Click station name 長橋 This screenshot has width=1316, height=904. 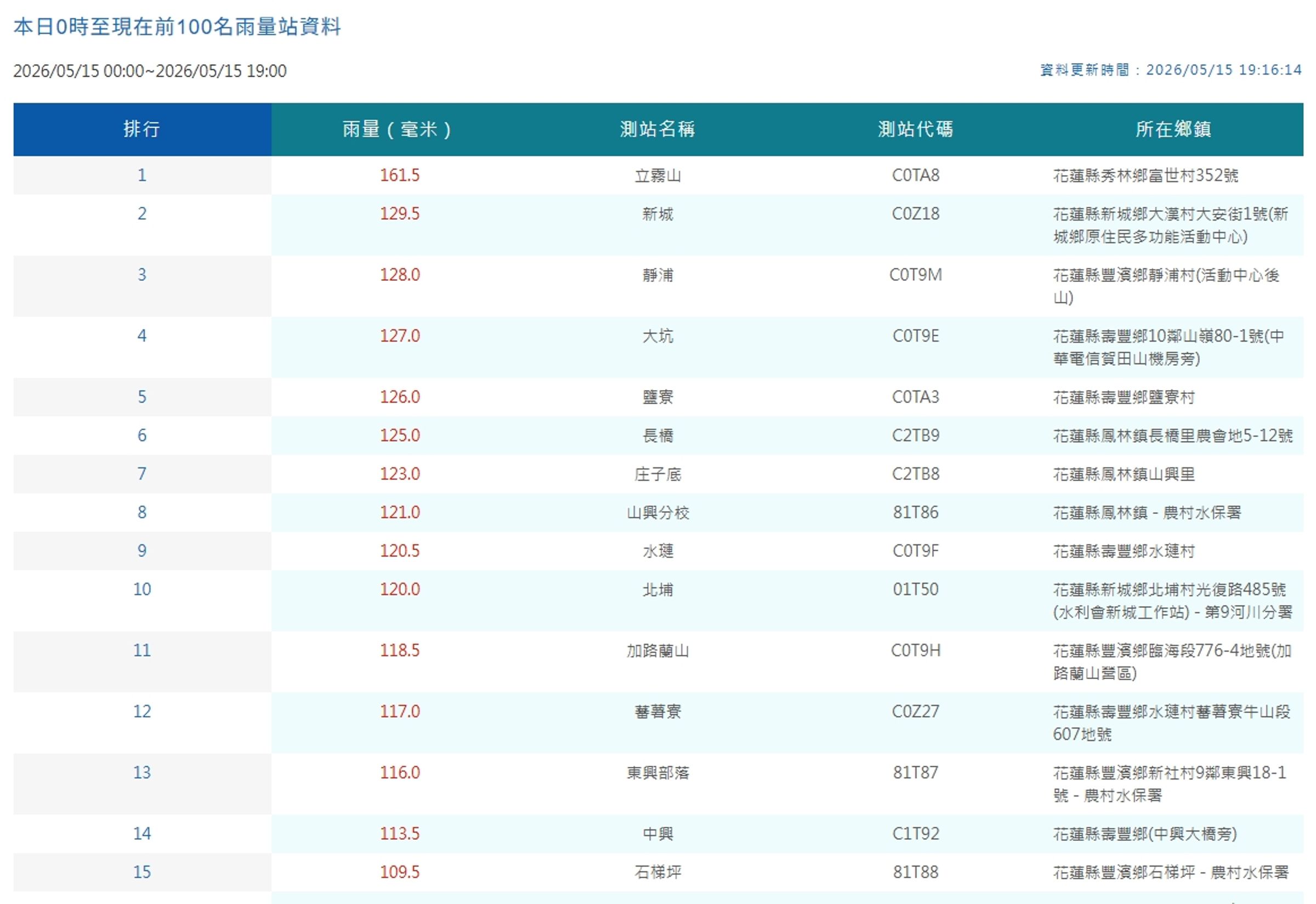[657, 436]
